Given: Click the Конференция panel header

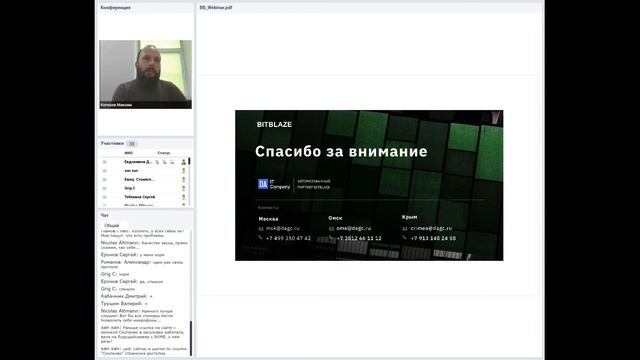Looking at the screenshot, I should [116, 7].
